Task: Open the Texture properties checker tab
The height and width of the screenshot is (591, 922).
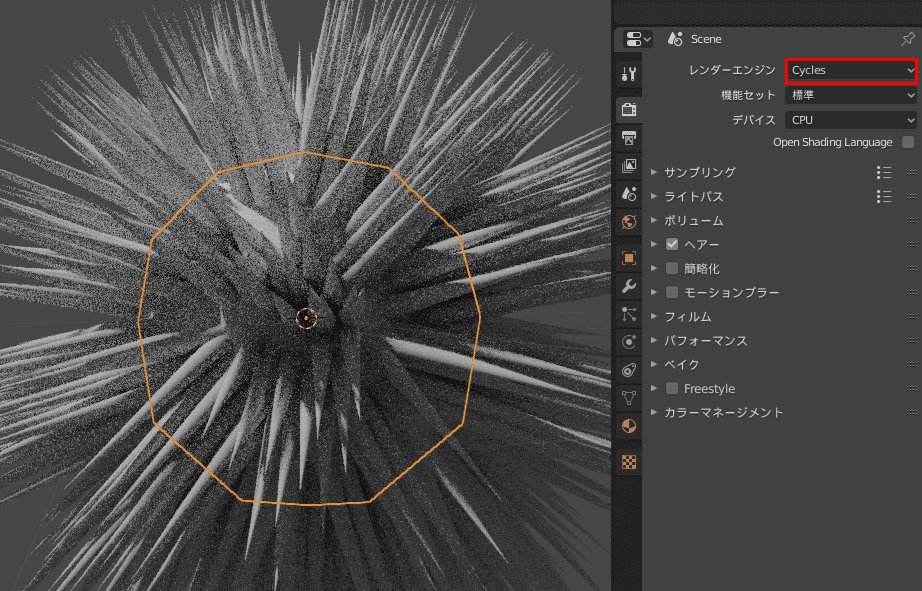Action: point(629,462)
